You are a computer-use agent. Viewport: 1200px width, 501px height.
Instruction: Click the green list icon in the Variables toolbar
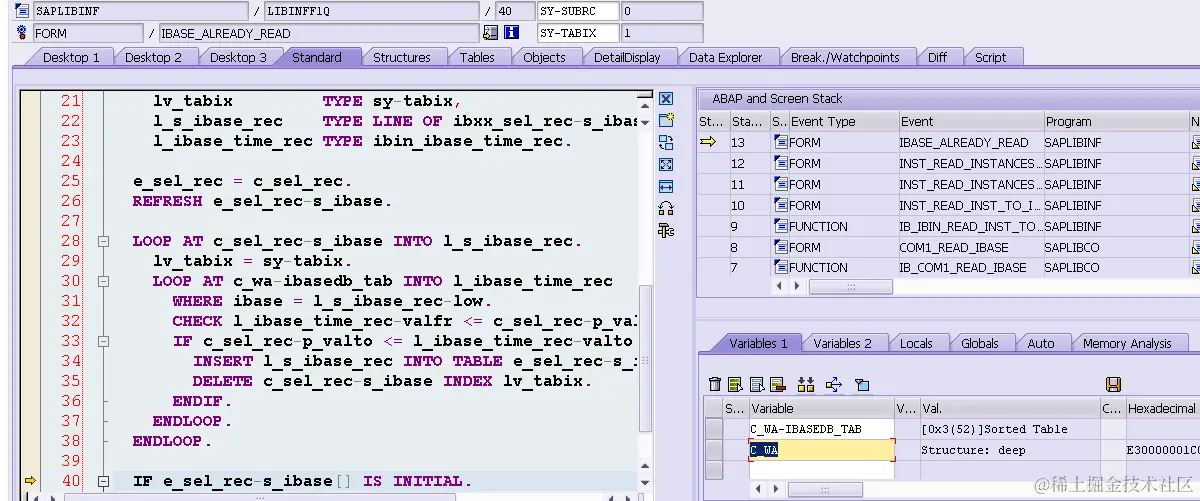point(735,384)
